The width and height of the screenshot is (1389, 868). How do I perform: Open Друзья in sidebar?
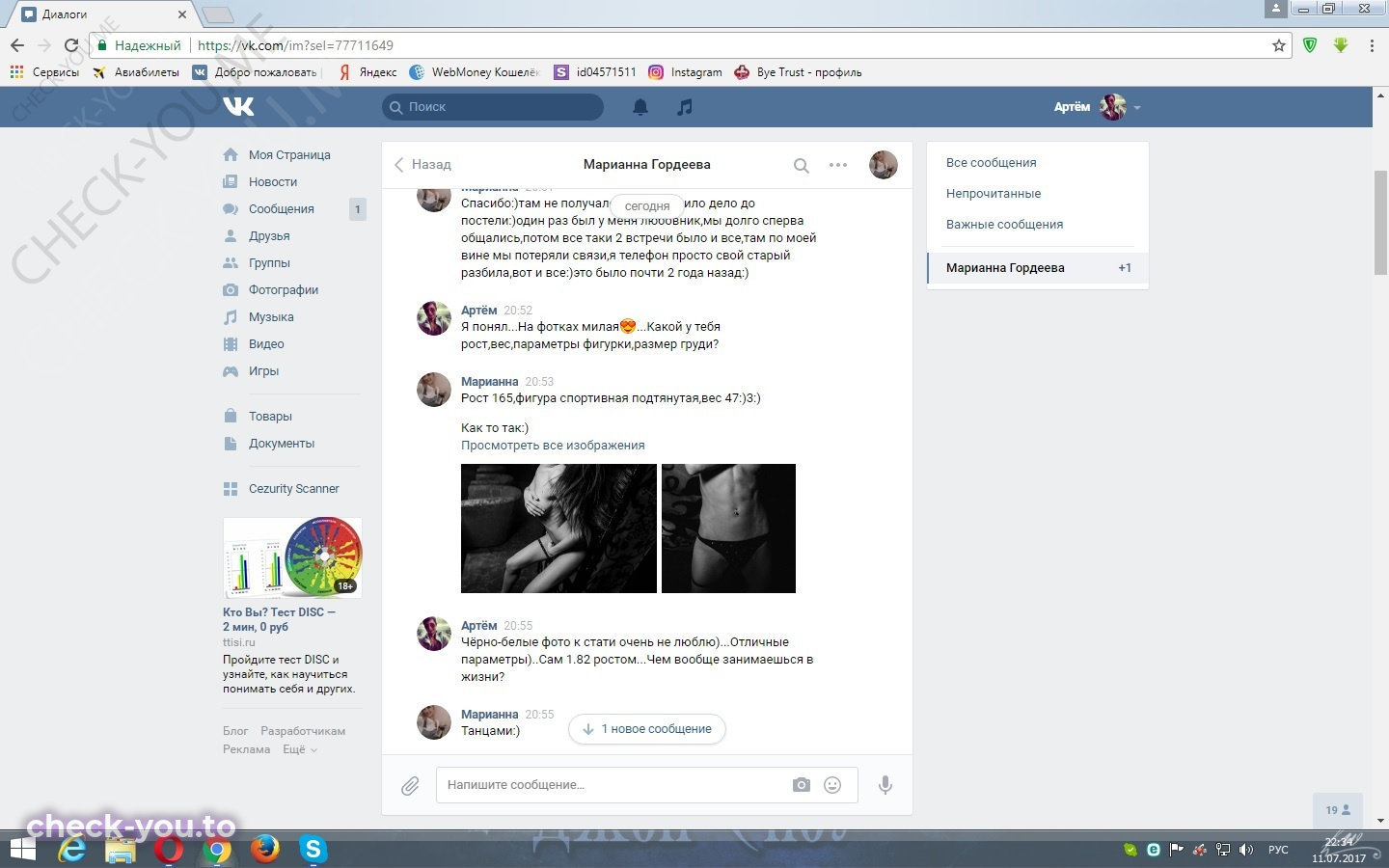269,235
